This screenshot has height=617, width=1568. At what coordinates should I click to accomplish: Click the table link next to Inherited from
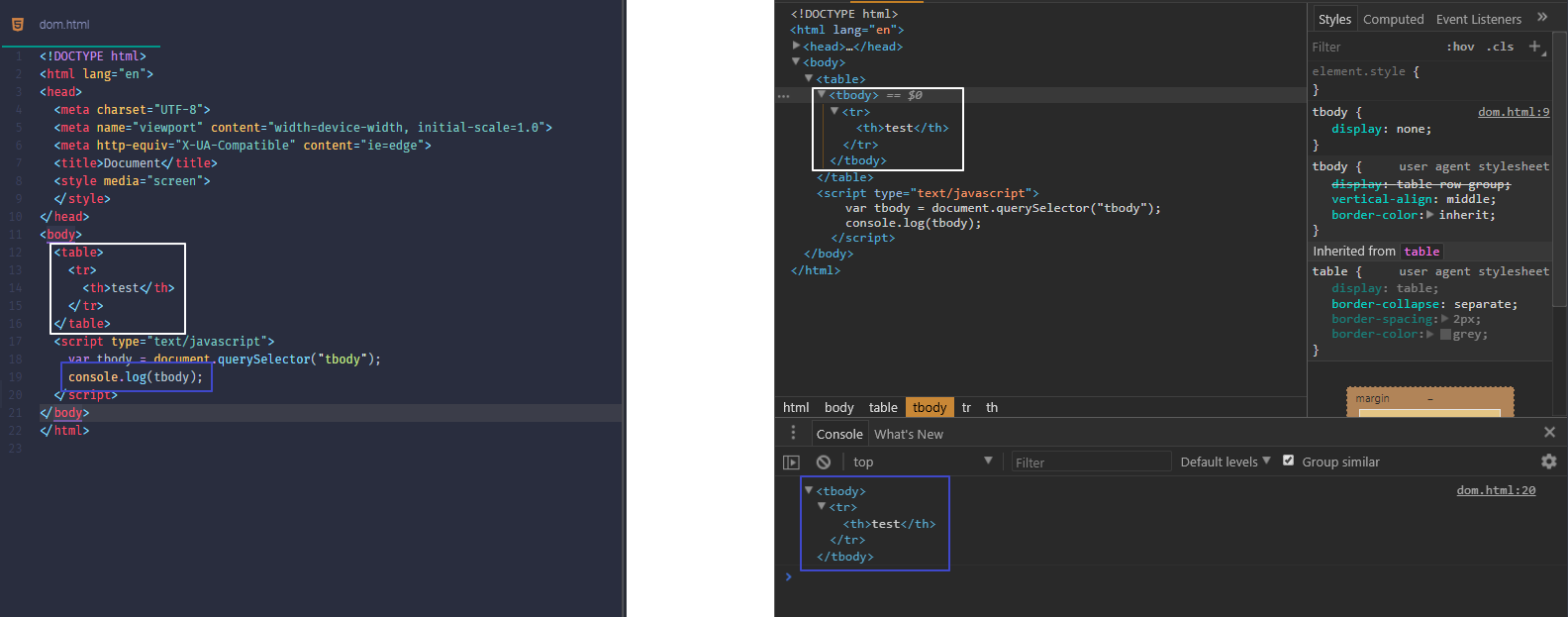pyautogui.click(x=1421, y=252)
